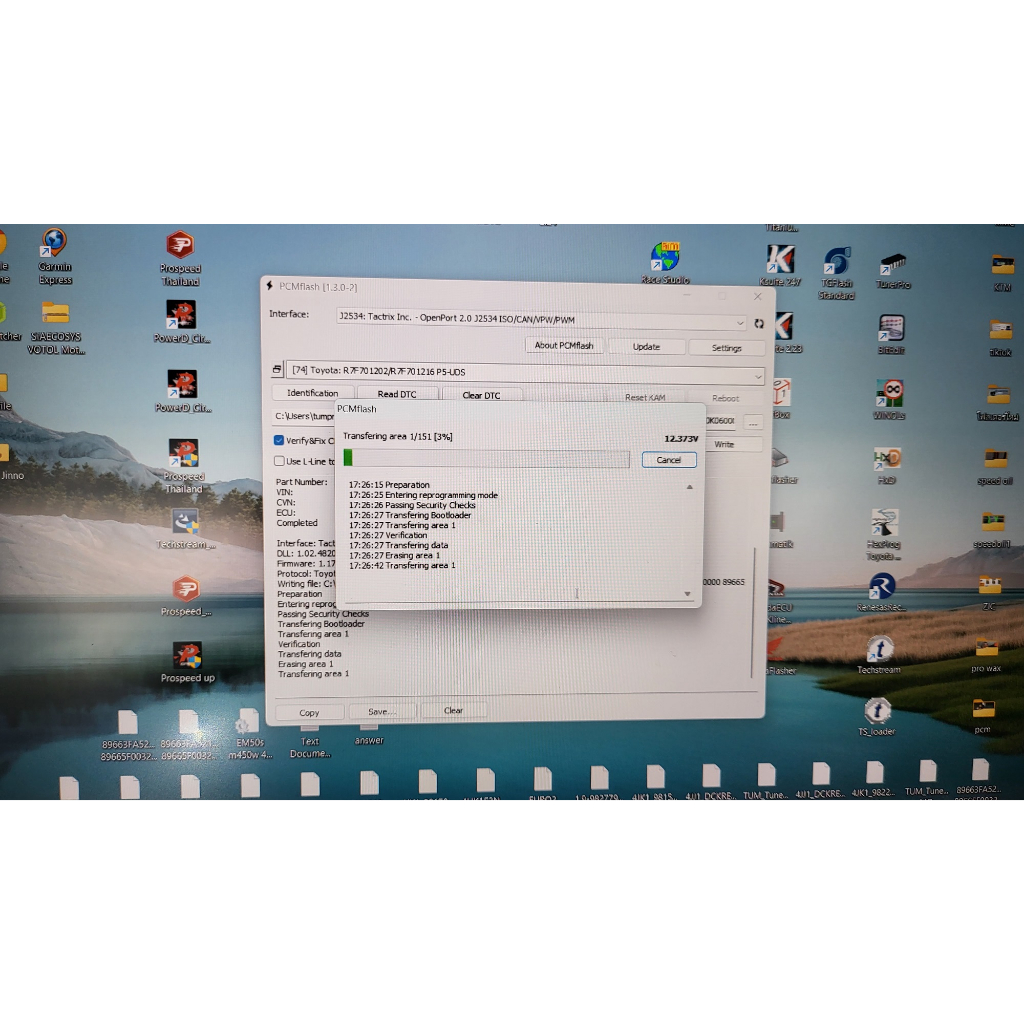Open the tiktok desktop folder
The height and width of the screenshot is (1024, 1024).
click(1000, 337)
